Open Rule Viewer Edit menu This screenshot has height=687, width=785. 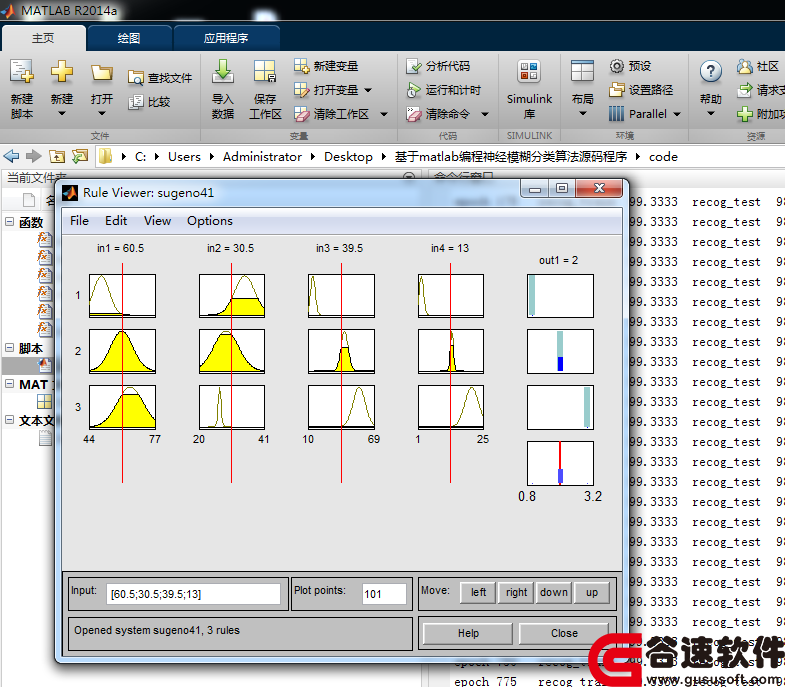(116, 221)
